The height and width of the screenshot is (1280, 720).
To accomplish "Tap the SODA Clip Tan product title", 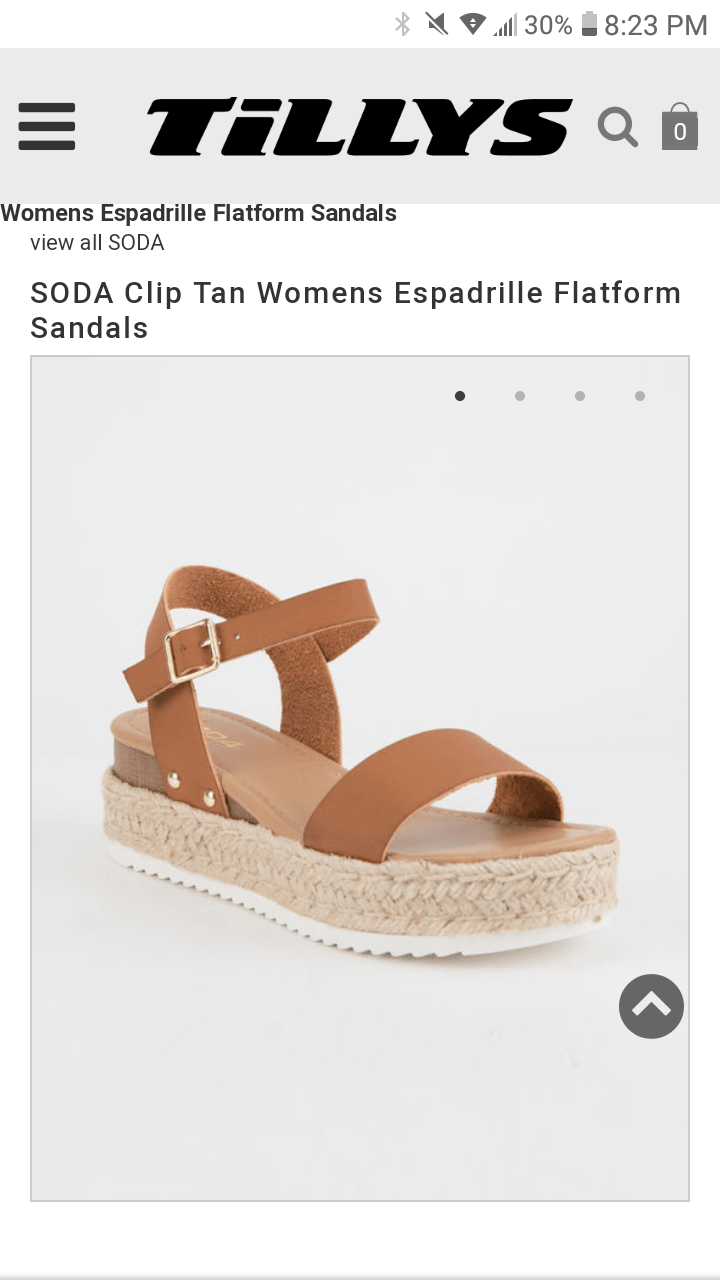I will click(356, 310).
